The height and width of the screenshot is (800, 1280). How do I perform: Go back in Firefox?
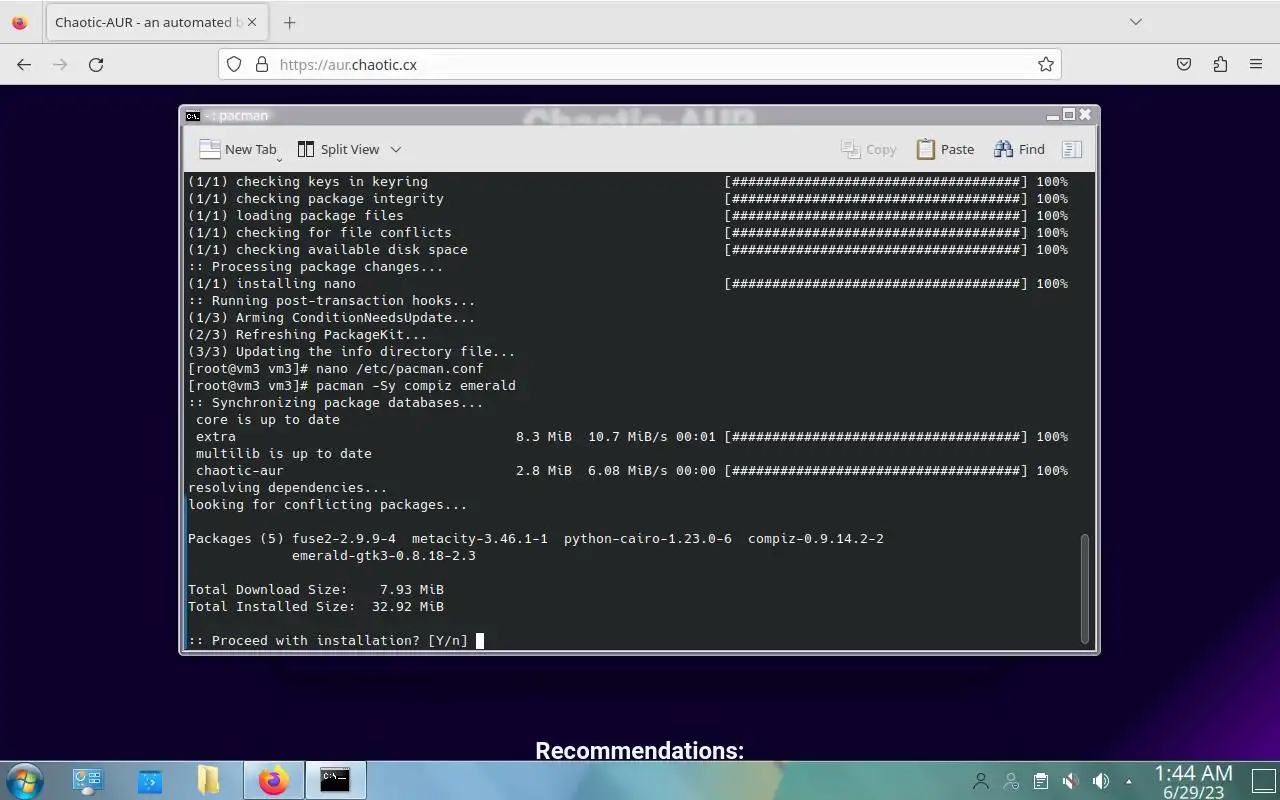[24, 64]
